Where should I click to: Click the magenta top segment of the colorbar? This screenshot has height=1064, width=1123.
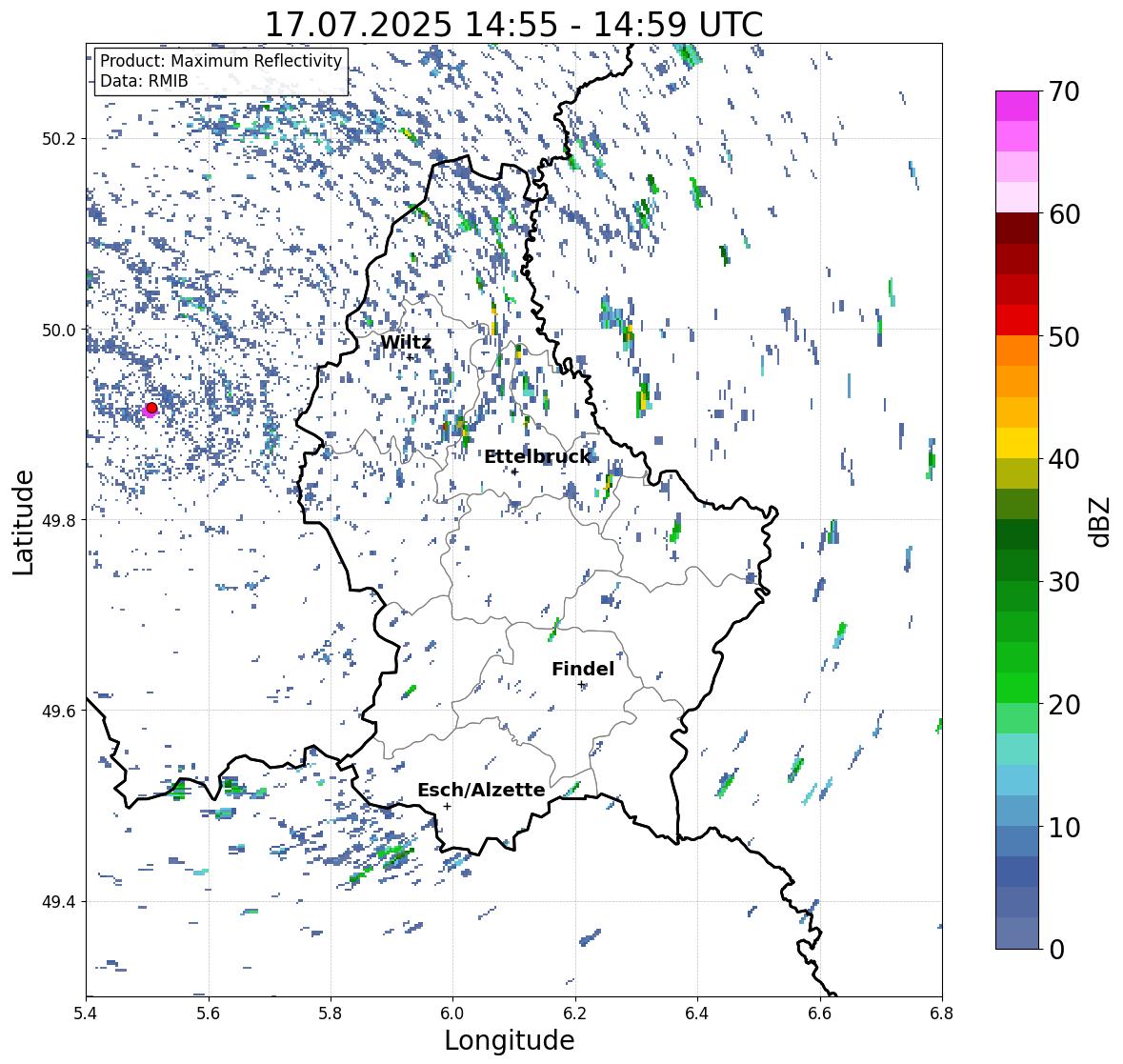[x=1017, y=106]
